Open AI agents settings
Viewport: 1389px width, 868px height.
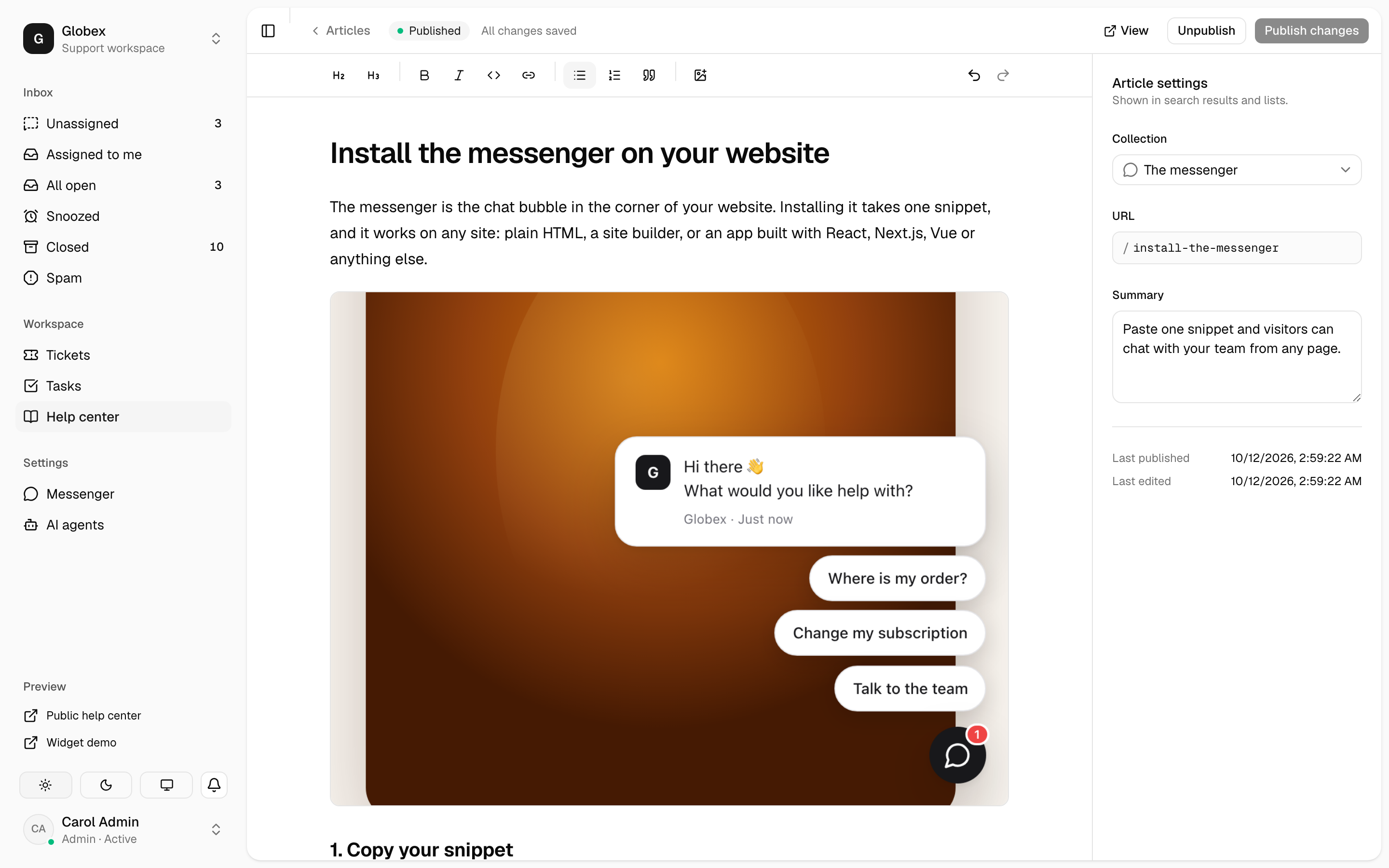[x=123, y=525]
